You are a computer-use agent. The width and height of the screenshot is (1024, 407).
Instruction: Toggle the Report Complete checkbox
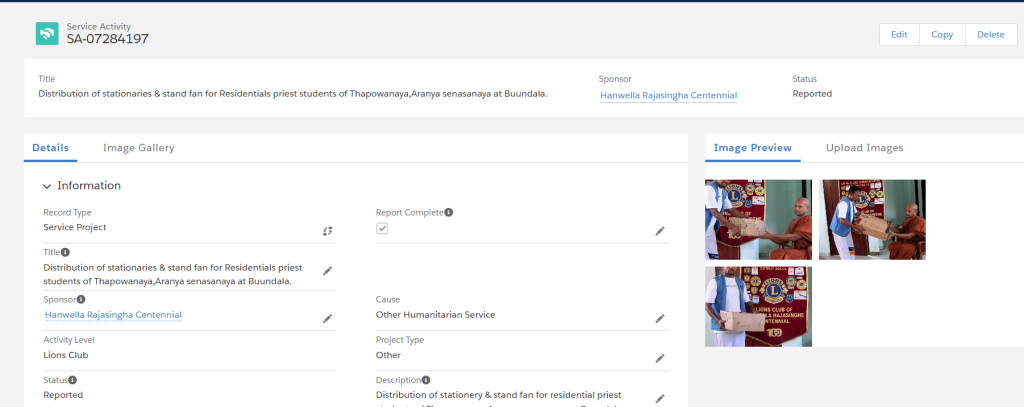382,229
